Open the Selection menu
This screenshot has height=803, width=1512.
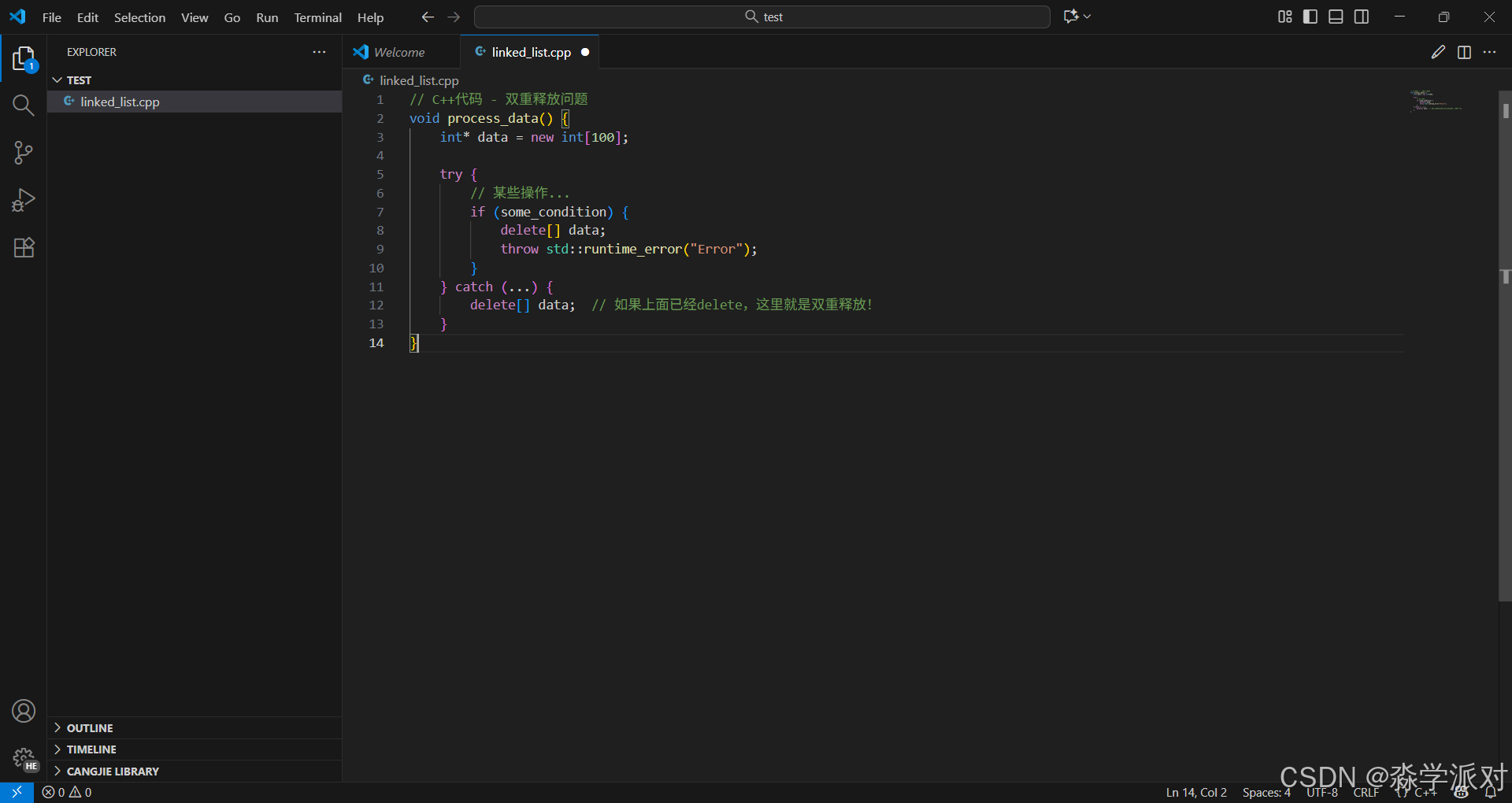point(139,17)
